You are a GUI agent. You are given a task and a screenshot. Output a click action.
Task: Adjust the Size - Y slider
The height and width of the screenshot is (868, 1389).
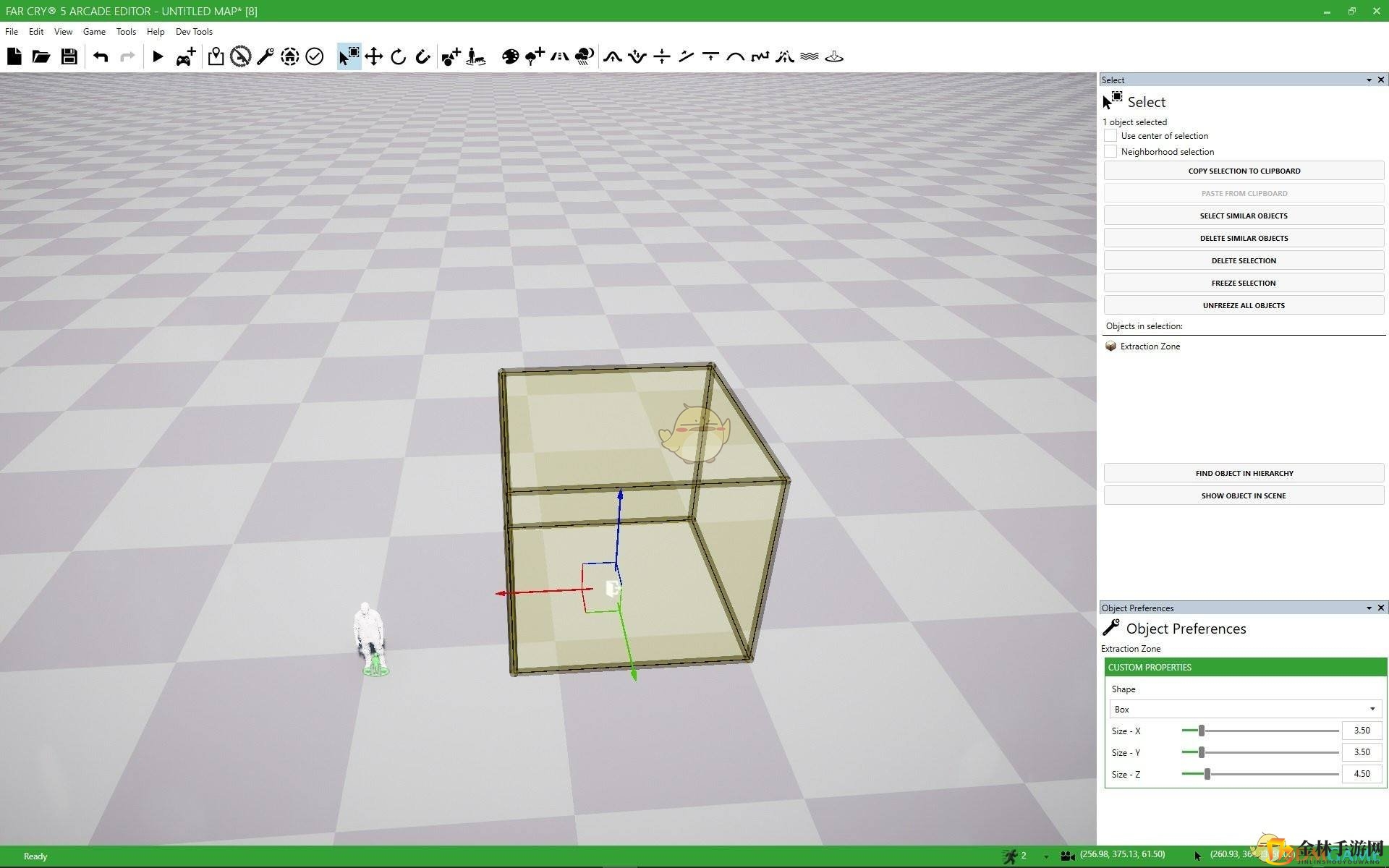pos(1201,752)
